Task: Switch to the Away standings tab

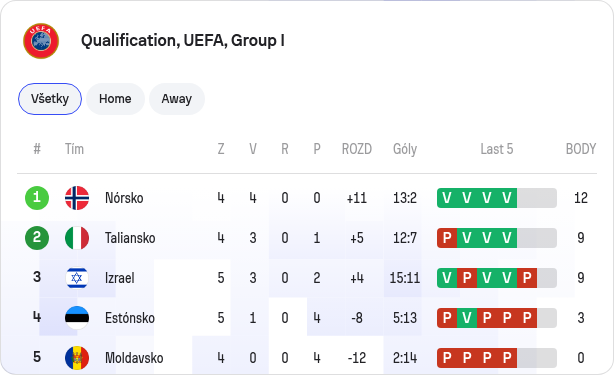Action: pos(177,99)
